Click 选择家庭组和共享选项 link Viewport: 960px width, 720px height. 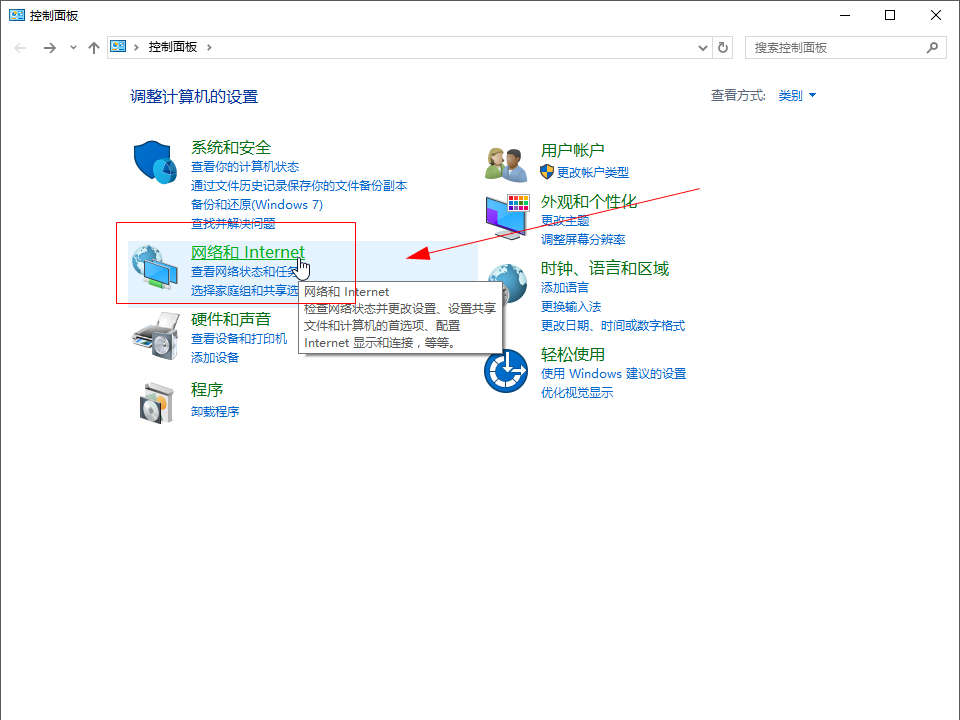pyautogui.click(x=245, y=290)
